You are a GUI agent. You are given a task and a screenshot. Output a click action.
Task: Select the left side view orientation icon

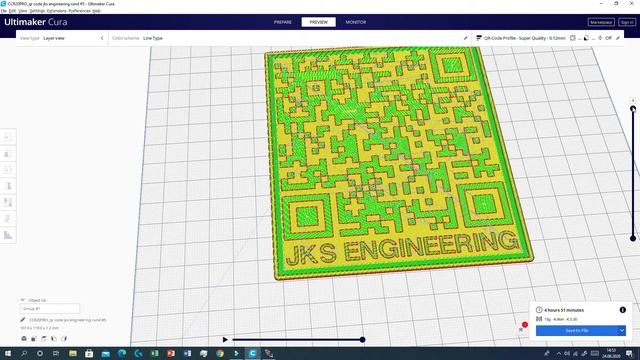click(x=54, y=339)
